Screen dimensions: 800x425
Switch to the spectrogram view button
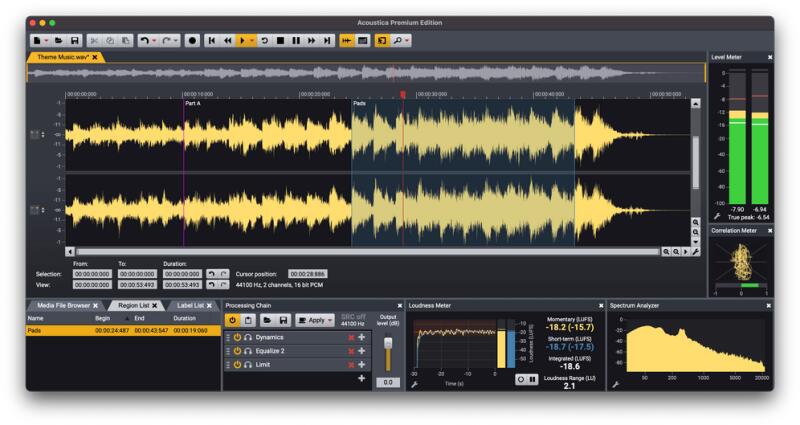[363, 40]
